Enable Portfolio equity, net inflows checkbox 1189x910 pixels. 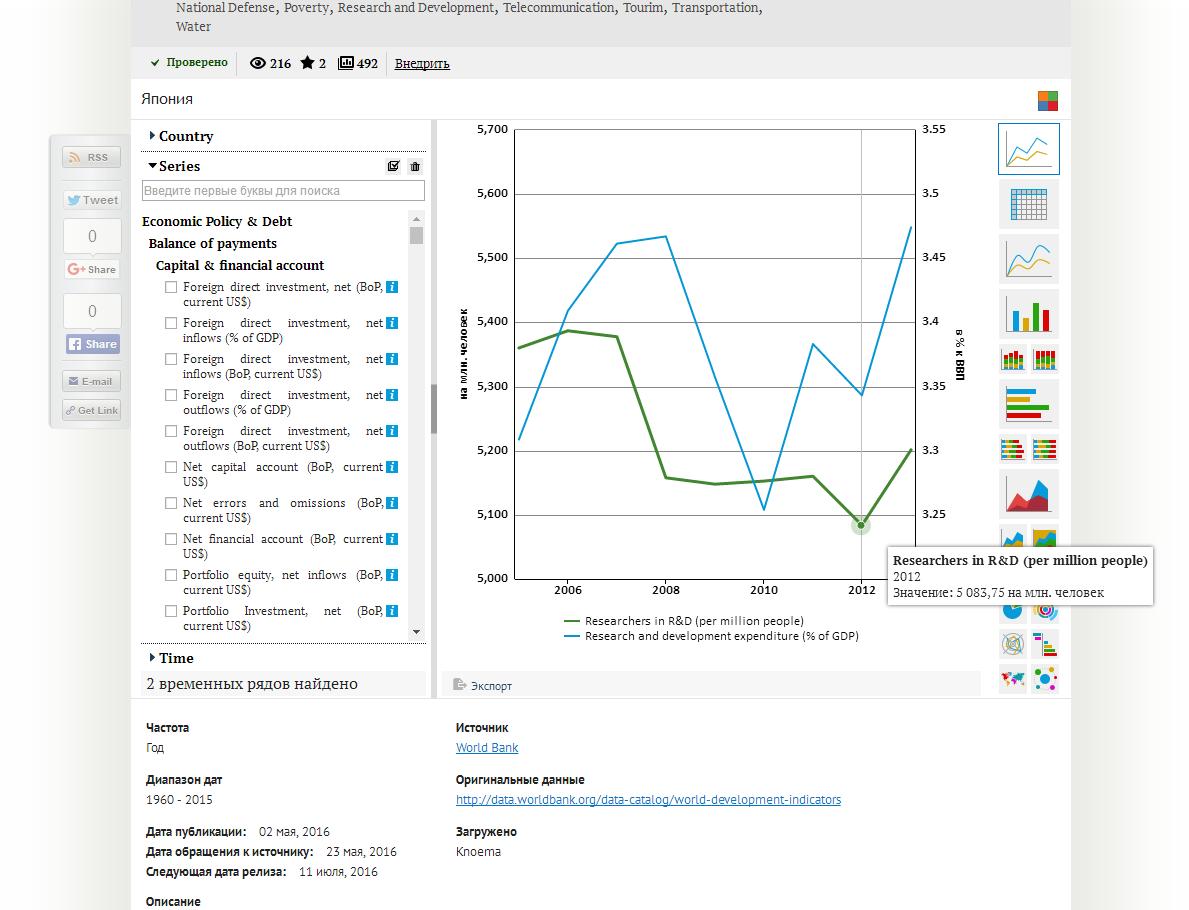pyautogui.click(x=171, y=575)
